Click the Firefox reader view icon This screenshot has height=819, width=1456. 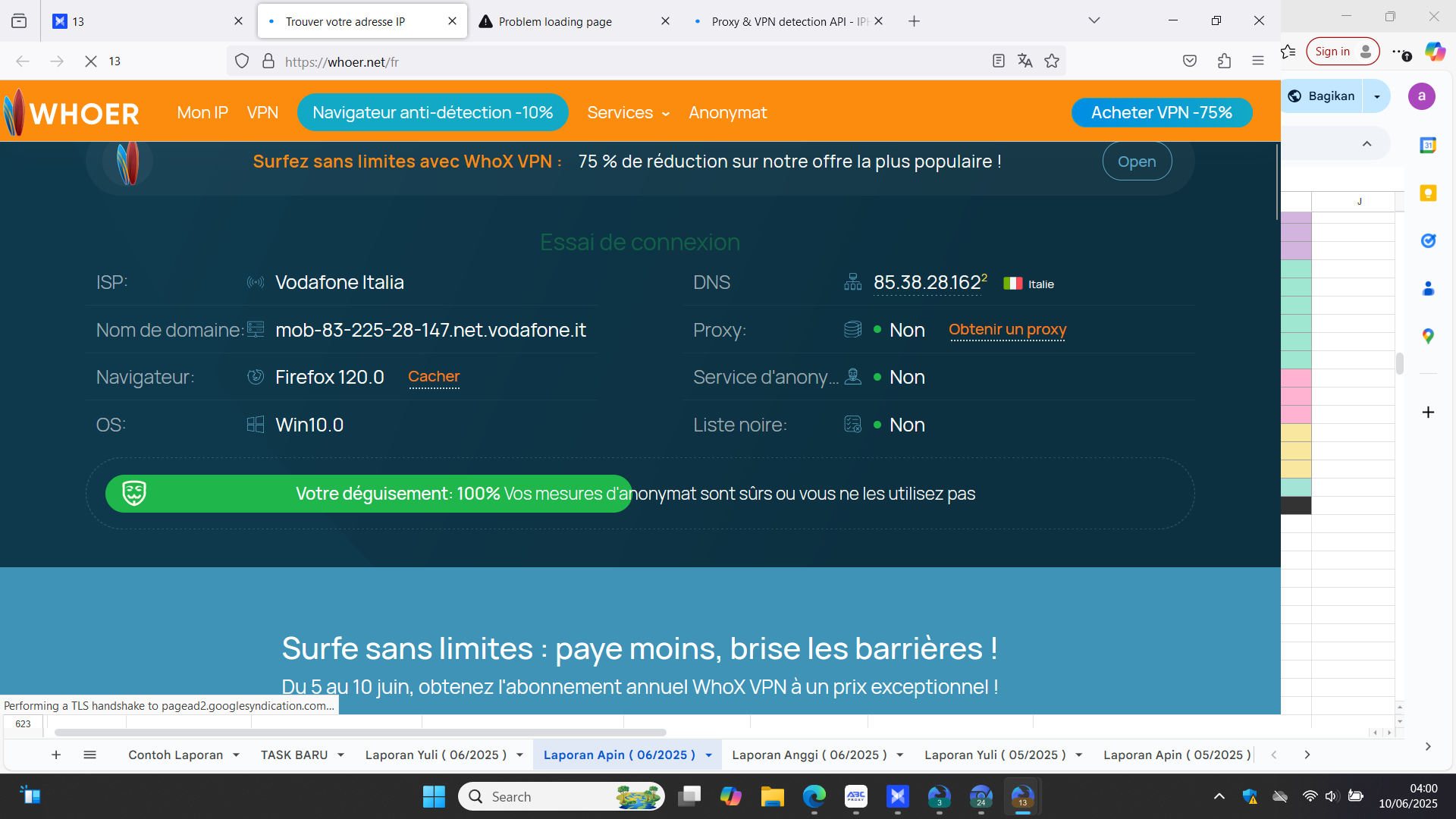pyautogui.click(x=998, y=61)
